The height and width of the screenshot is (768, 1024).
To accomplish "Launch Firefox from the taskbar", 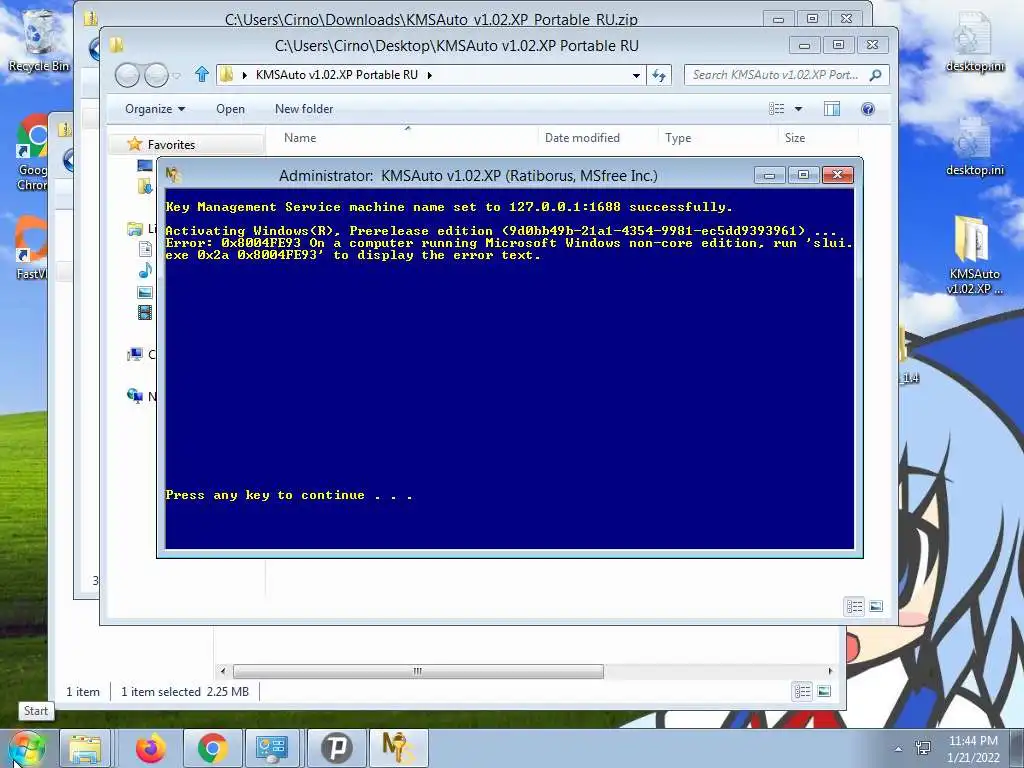I will tap(151, 748).
